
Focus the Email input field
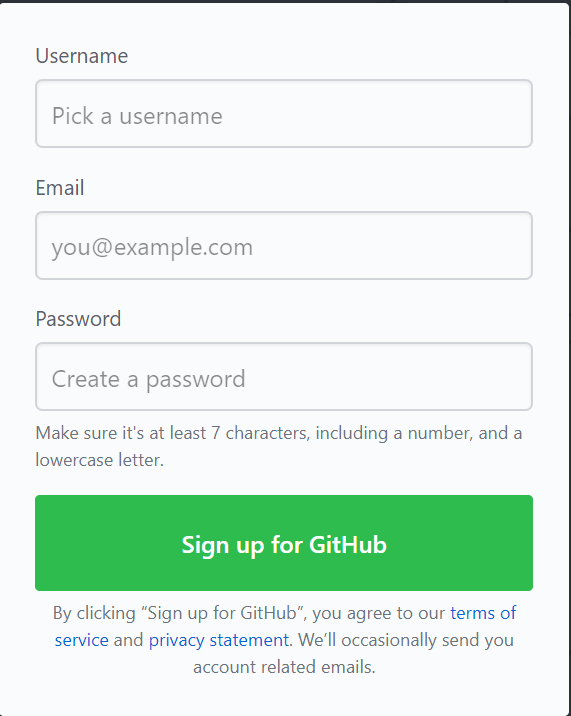[x=284, y=245]
